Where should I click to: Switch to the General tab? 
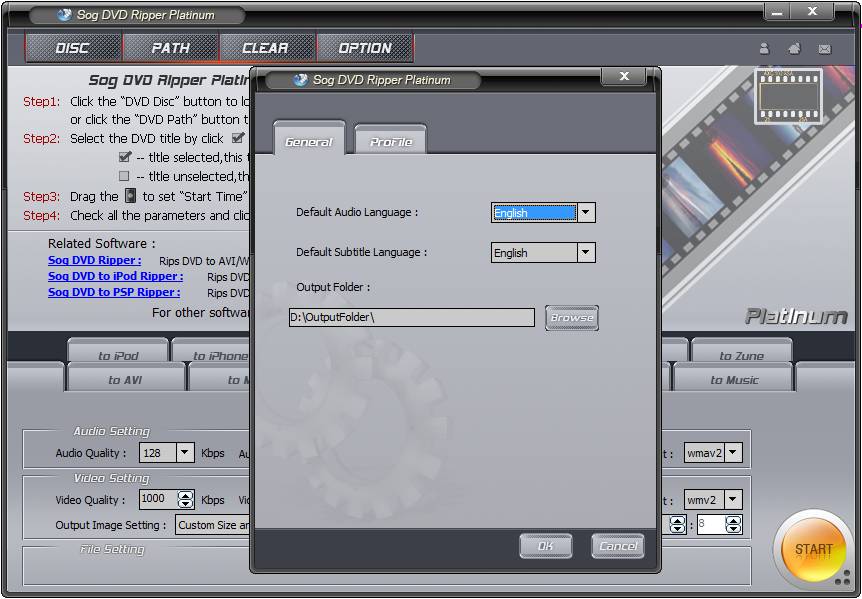click(x=309, y=138)
